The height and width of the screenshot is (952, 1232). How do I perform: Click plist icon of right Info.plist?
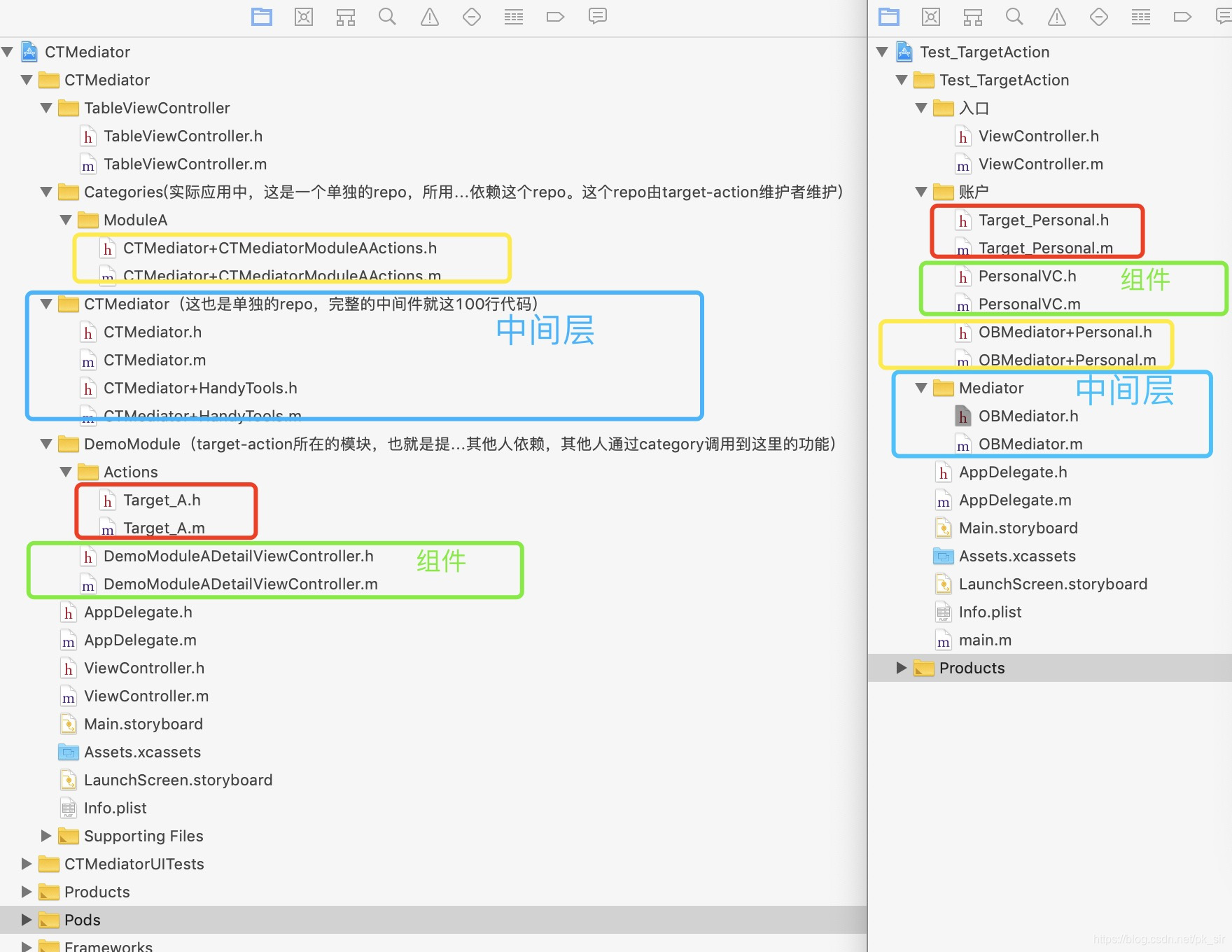pos(944,612)
